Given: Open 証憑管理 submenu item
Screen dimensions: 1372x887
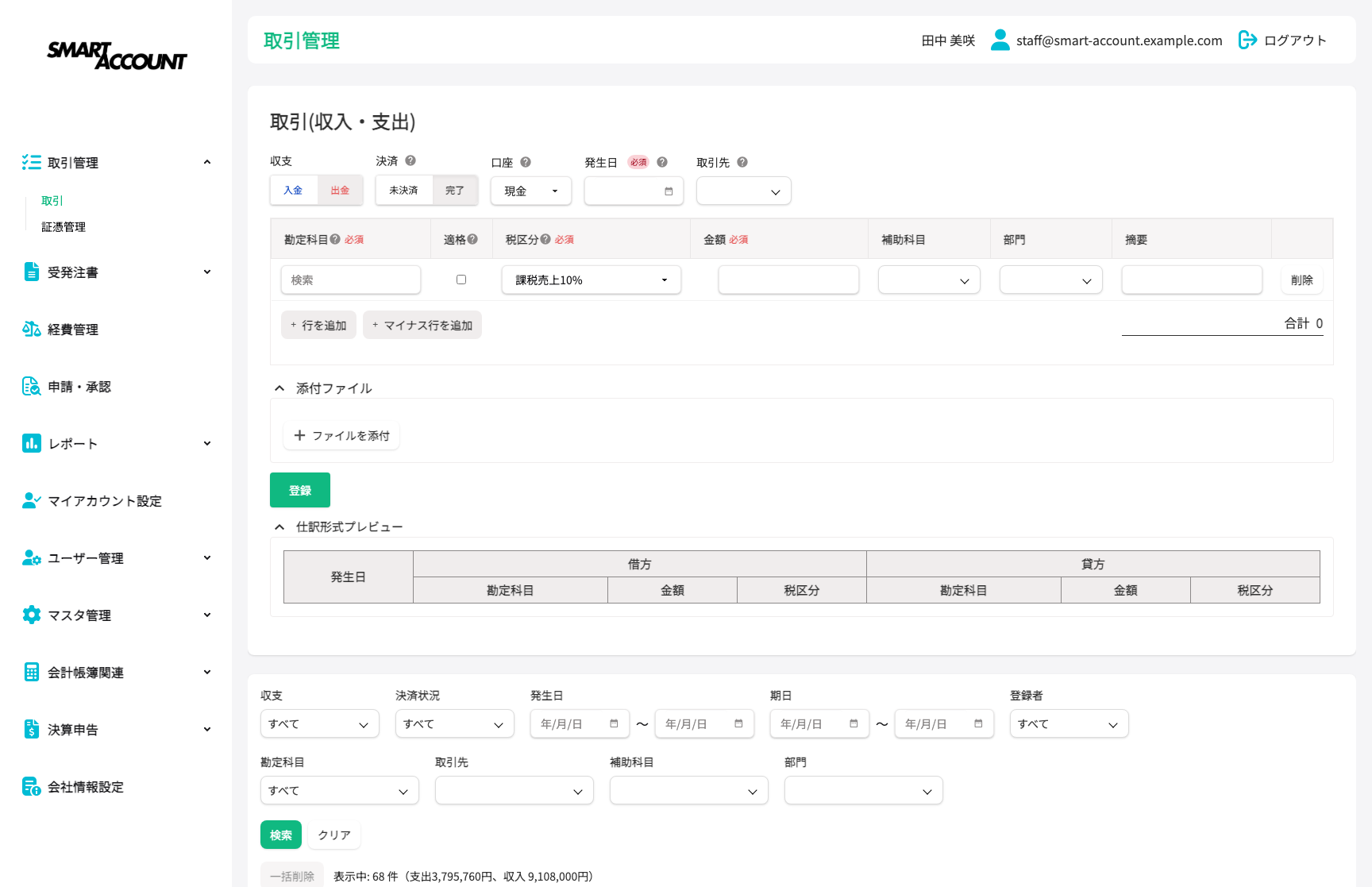Looking at the screenshot, I should [x=64, y=227].
